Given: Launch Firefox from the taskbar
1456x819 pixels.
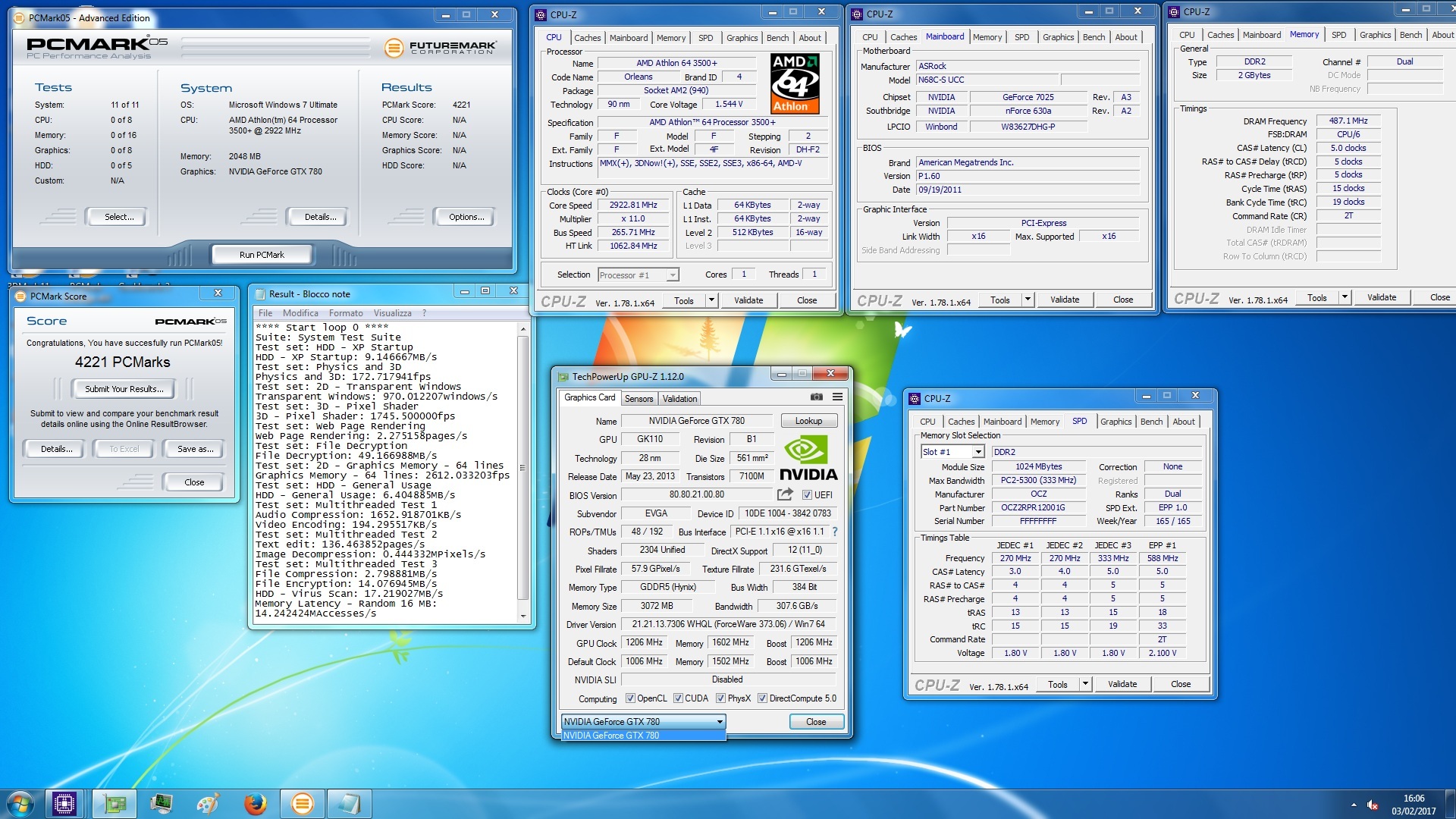Looking at the screenshot, I should click(x=256, y=804).
